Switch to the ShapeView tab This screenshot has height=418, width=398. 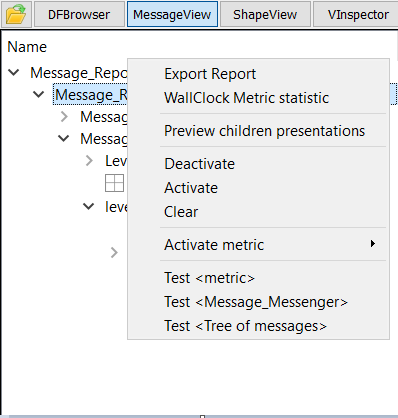tap(265, 14)
